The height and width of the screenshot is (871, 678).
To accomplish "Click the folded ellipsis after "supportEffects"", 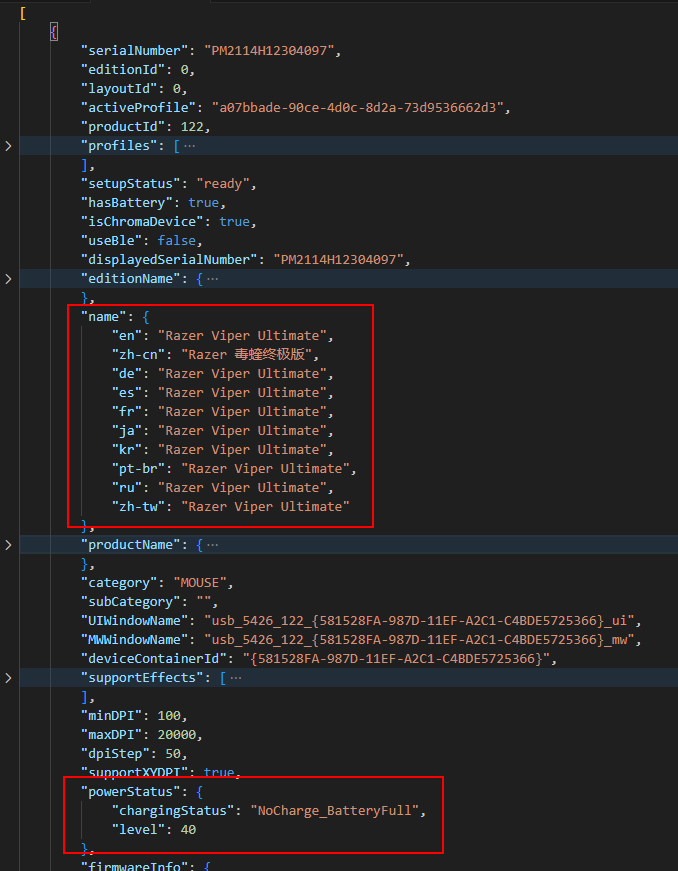I will tap(235, 678).
